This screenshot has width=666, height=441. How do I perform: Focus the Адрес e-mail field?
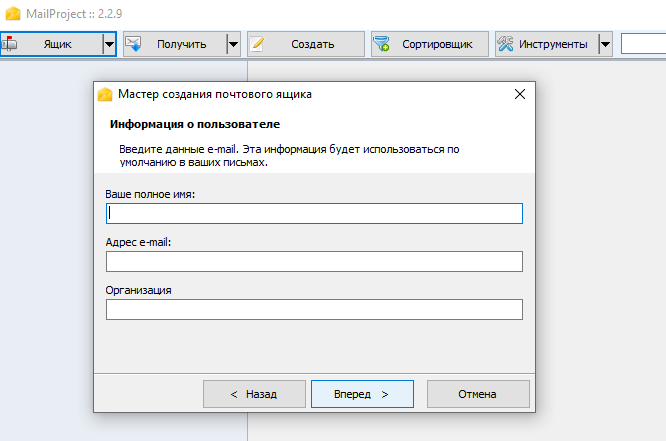tap(314, 261)
